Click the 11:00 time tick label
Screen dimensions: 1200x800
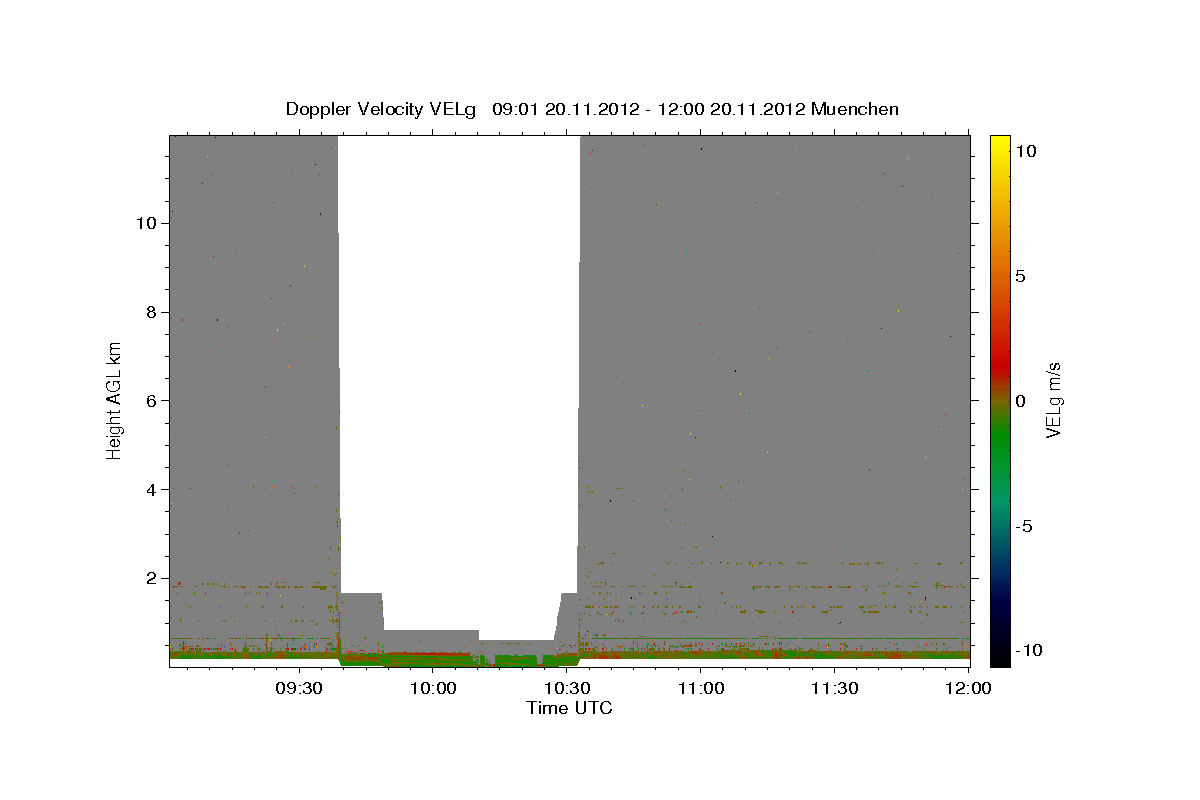point(700,688)
